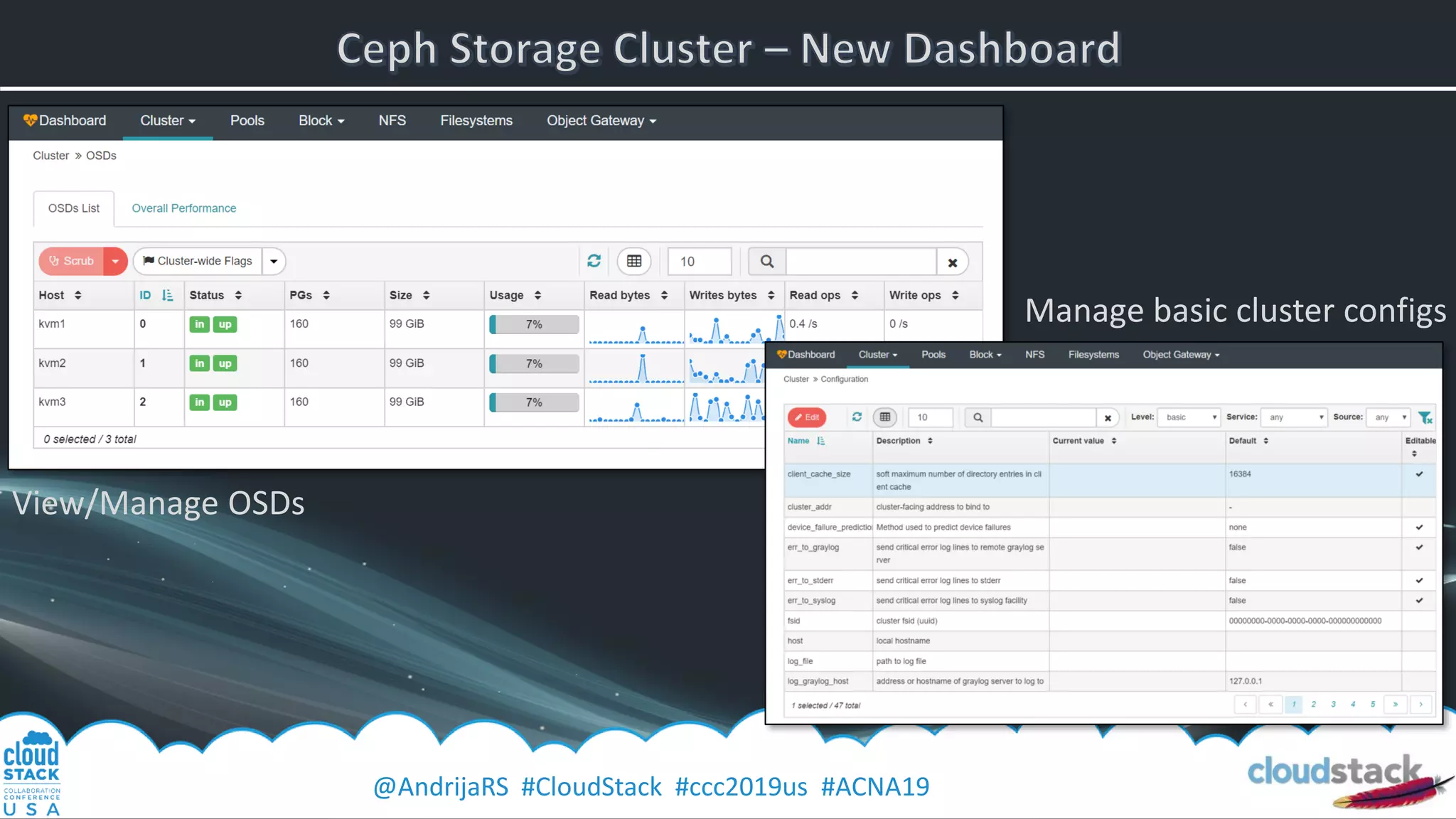The image size is (1456, 819).
Task: Click the Cluster breadcrumb in OSDs window
Action: click(51, 156)
